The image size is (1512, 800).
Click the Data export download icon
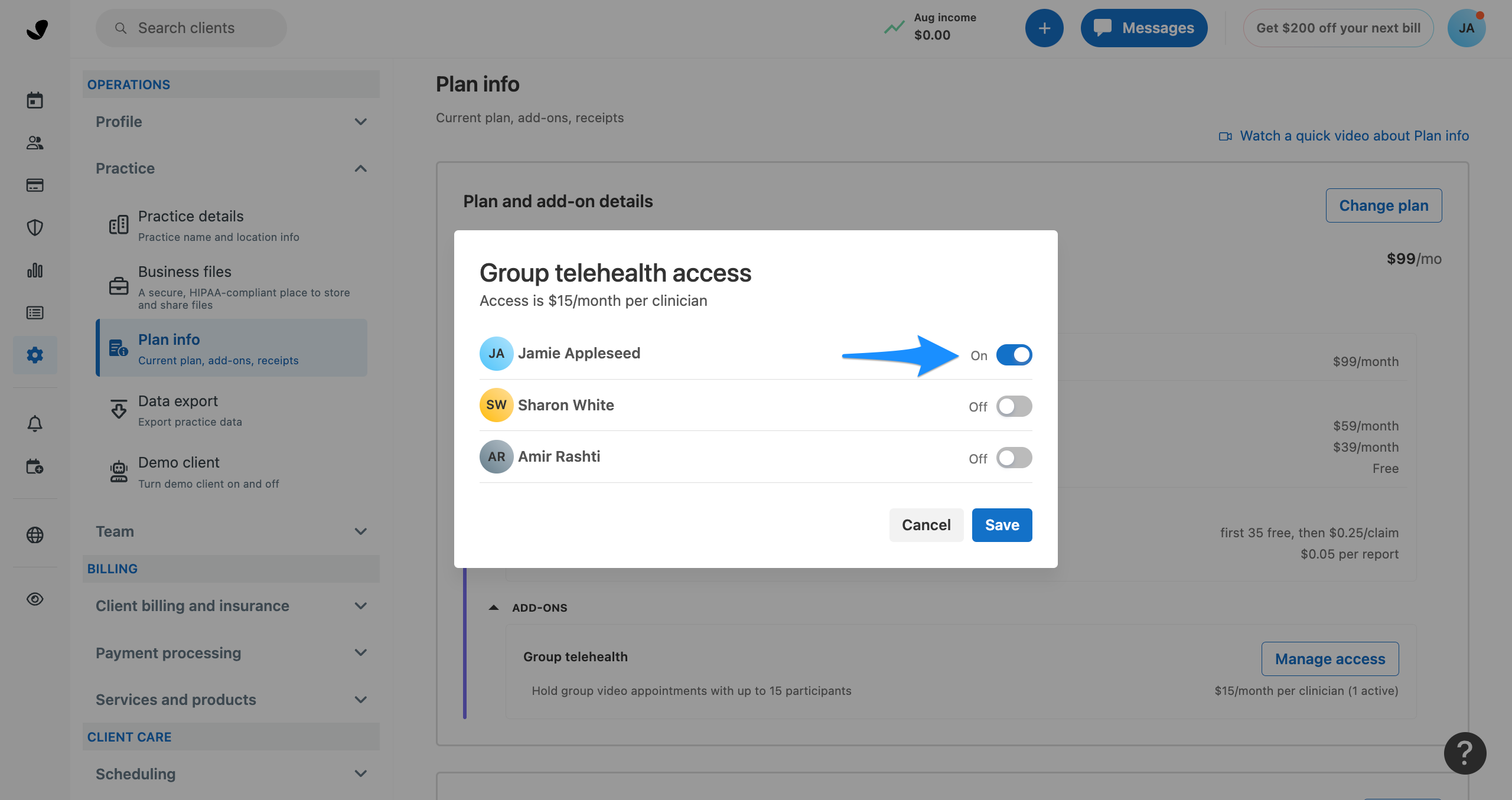click(119, 409)
